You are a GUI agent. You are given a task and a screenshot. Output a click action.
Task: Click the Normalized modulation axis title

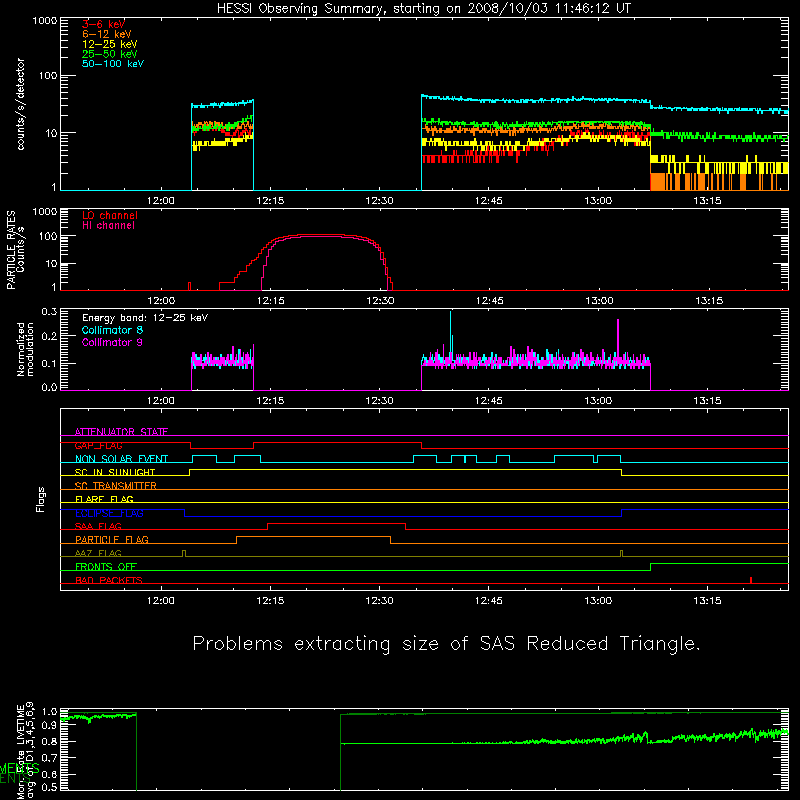[x=25, y=349]
